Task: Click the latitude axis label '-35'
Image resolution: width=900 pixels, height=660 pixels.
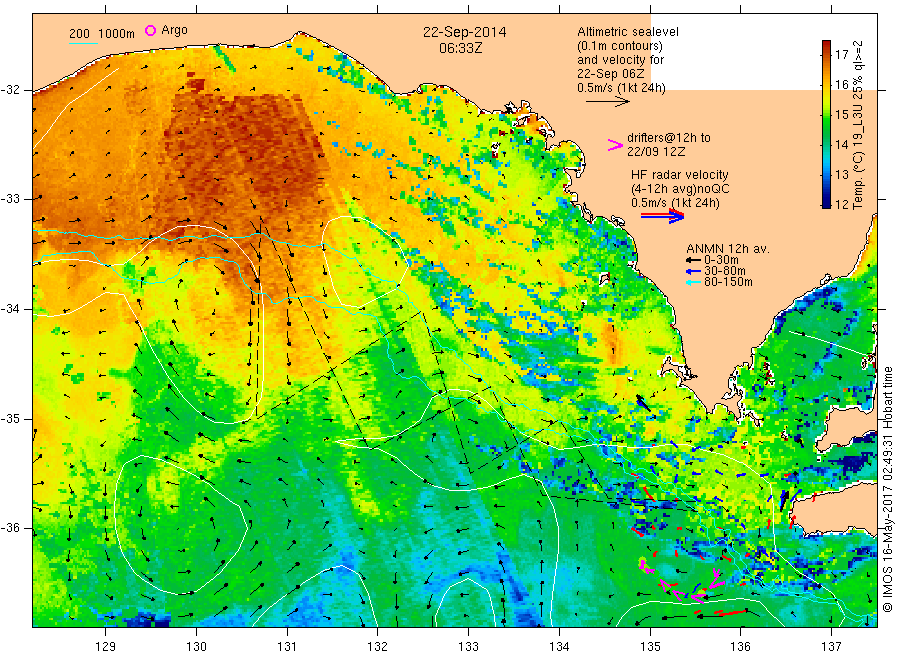Action: click(x=10, y=418)
